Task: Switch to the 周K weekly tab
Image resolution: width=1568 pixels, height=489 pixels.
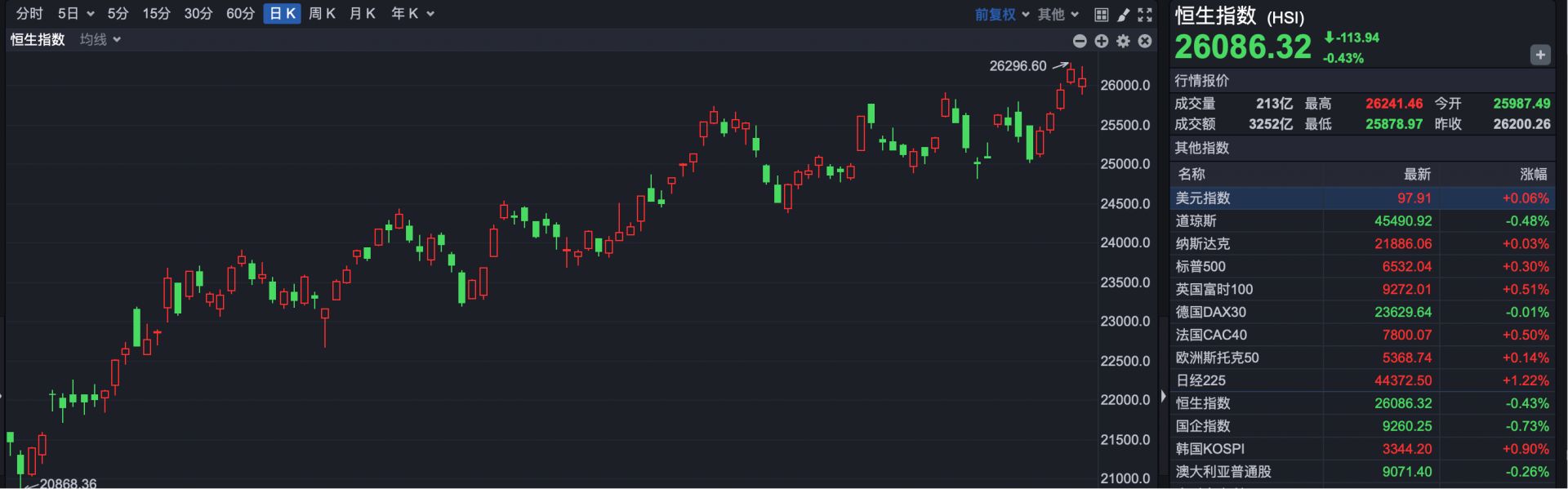Action: (323, 14)
